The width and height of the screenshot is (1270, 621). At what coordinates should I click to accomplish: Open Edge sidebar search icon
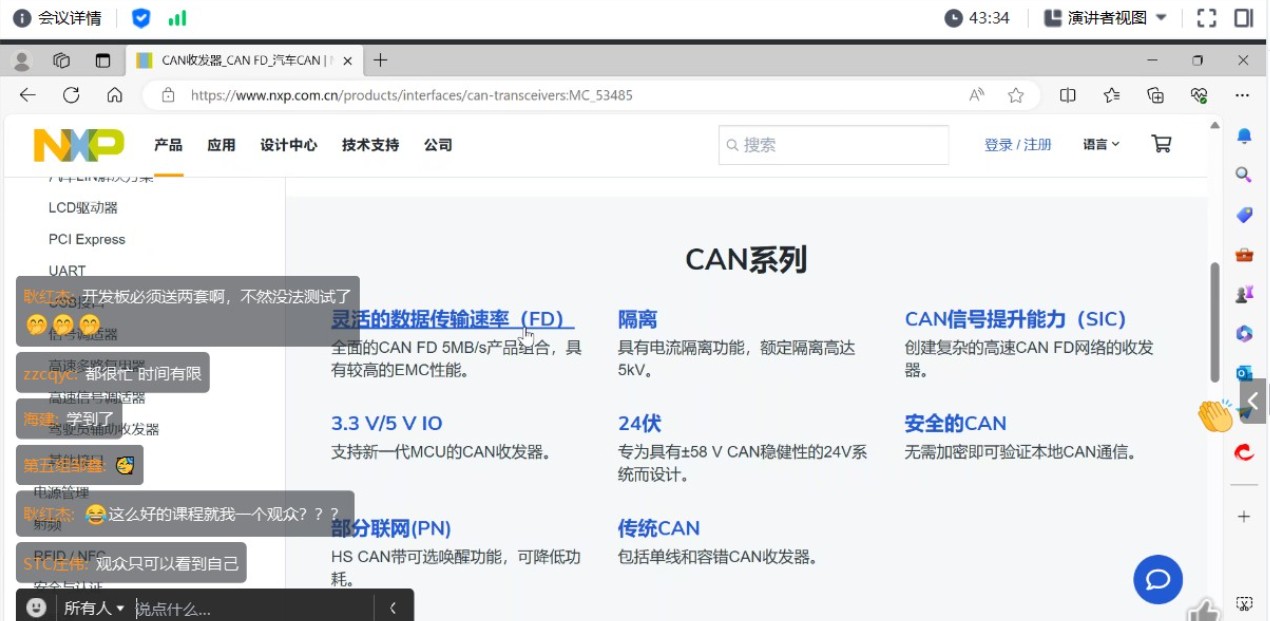click(1244, 175)
